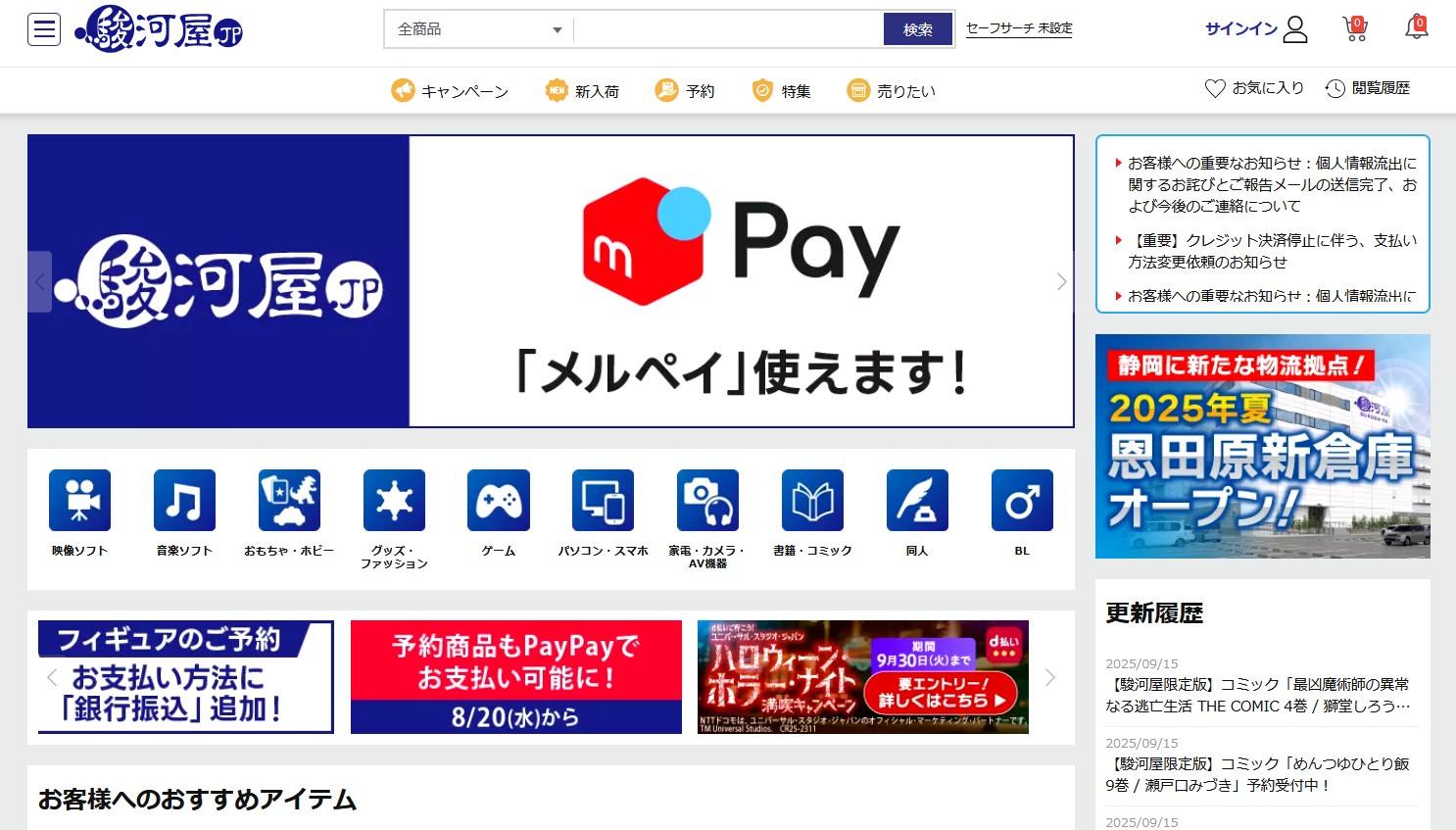
Task: Open the 新入荷 menu item
Action: pos(582,91)
